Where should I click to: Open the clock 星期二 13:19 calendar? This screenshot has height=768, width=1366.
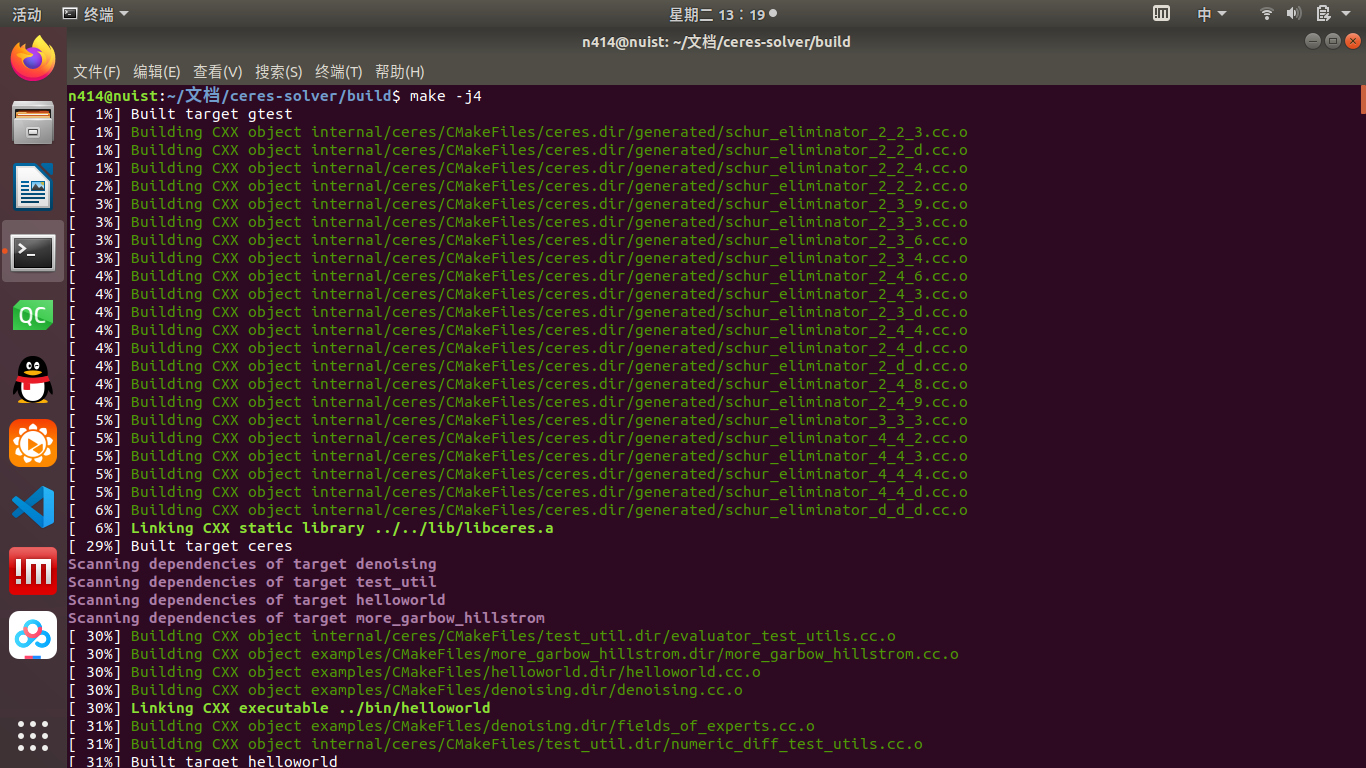[x=722, y=14]
